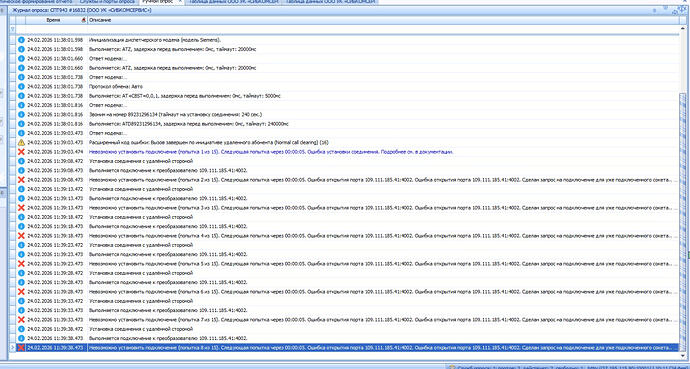Click red error icon of attempt 4 of 15
Viewport: 690px width, 369px height.
click(21, 236)
